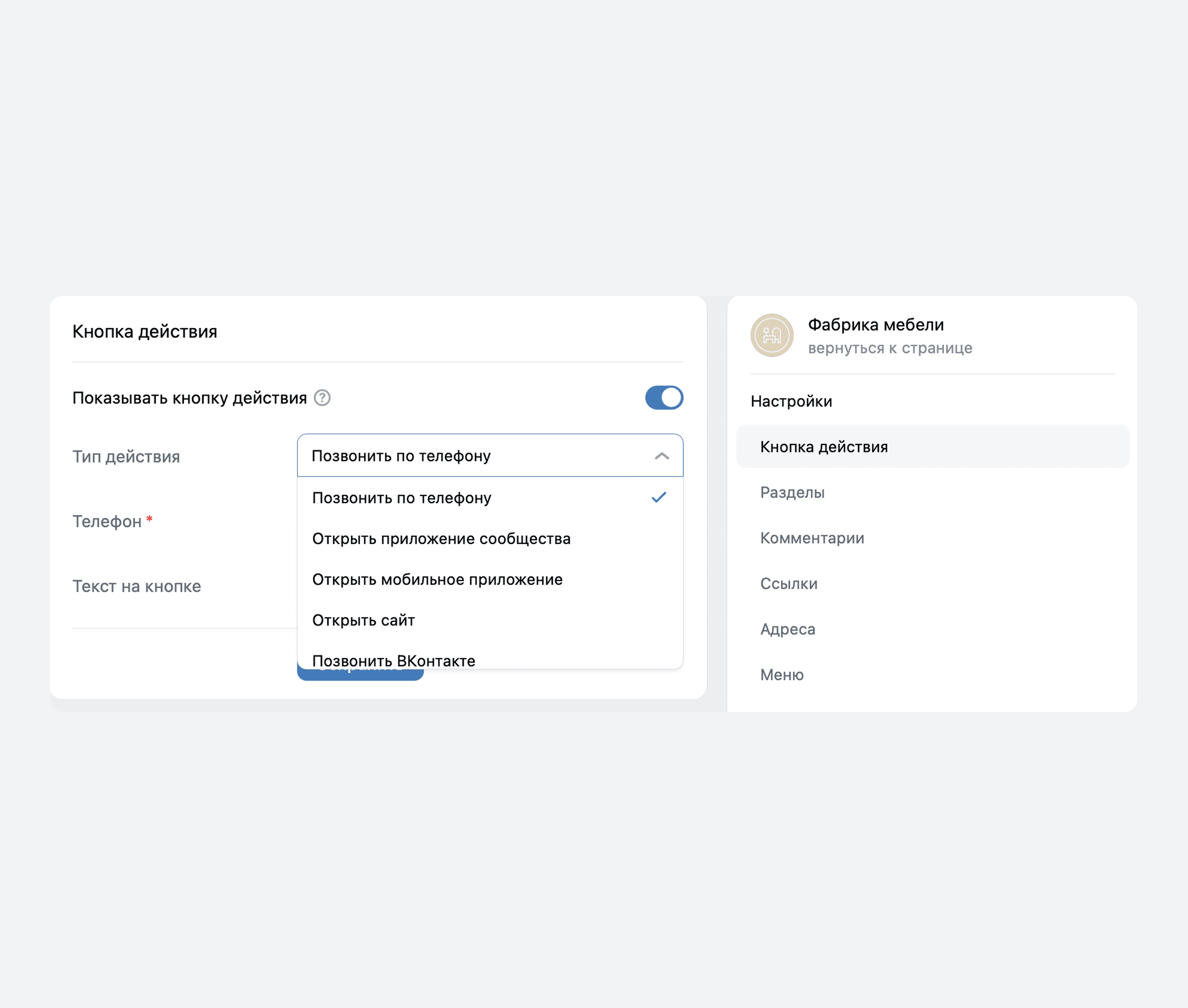Choose Открыть приложение сообщества option
The image size is (1188, 1008).
pos(490,539)
